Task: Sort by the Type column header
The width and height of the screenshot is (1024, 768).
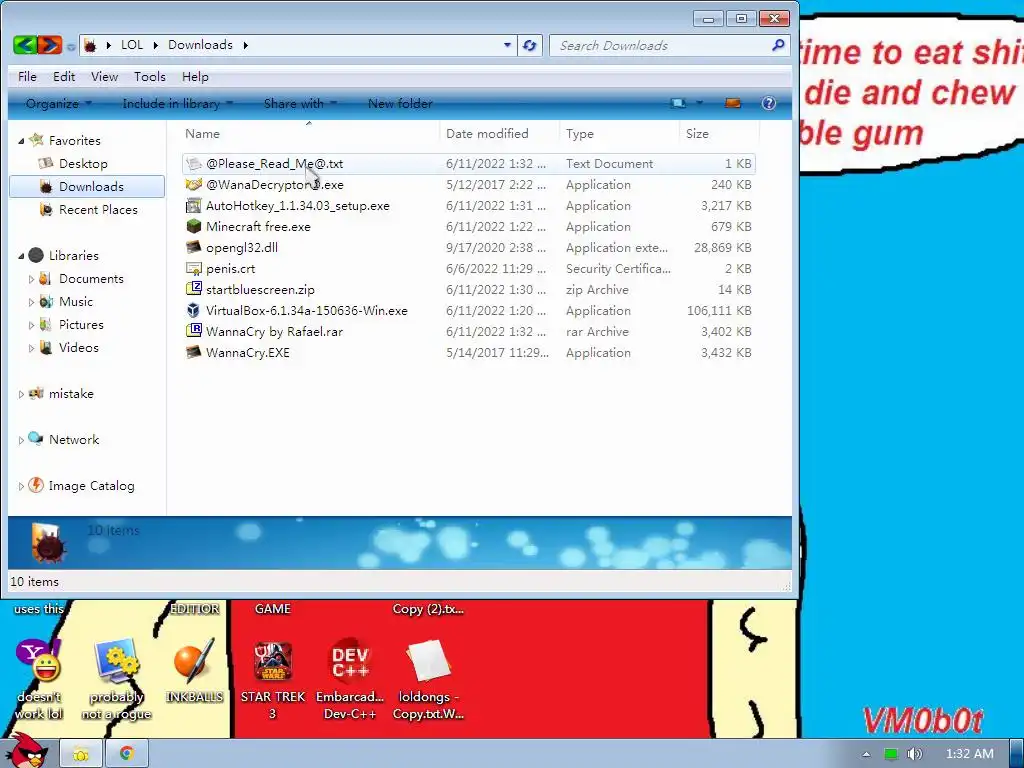Action: click(580, 133)
